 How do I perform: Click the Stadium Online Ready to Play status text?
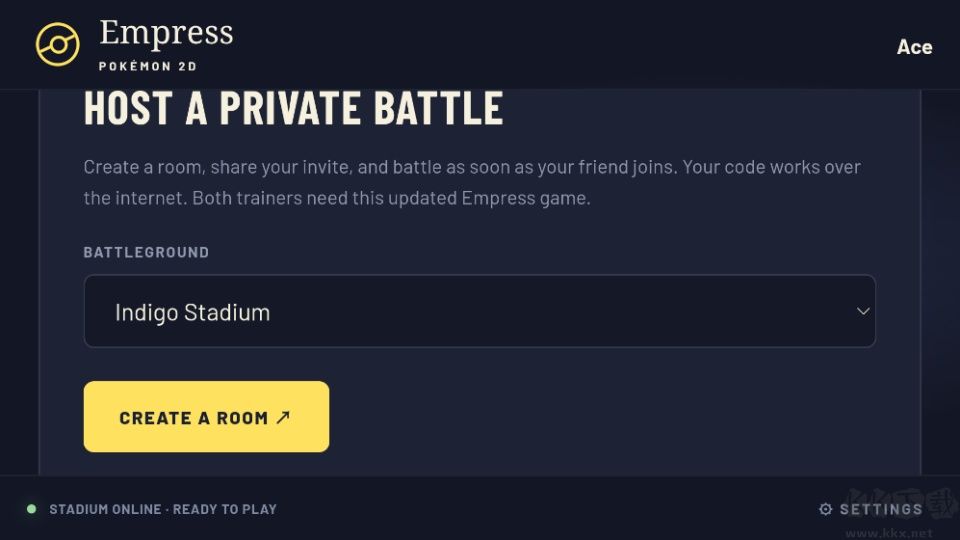click(163, 509)
